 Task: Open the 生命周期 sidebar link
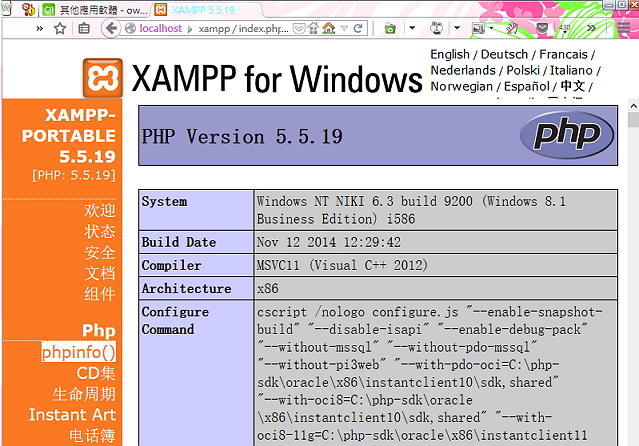coord(84,394)
